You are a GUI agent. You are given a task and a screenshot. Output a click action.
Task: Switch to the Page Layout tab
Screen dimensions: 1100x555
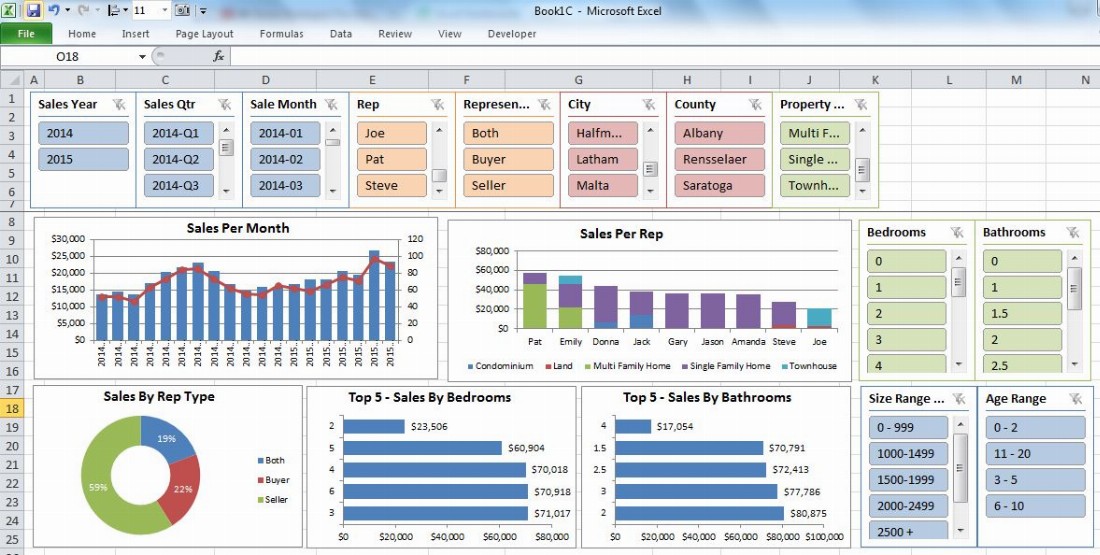click(x=204, y=34)
